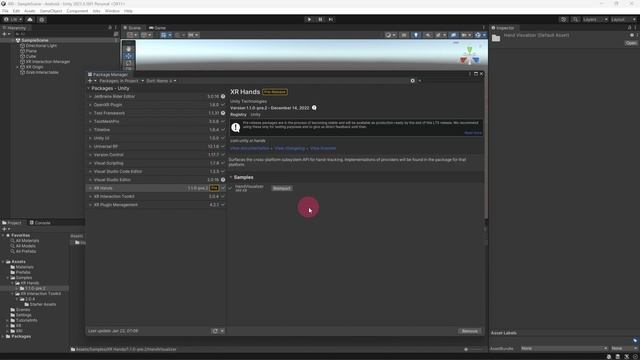The height and width of the screenshot is (360, 640).
Task: Select Directional Light in Hierarchy
Action: 41,46
